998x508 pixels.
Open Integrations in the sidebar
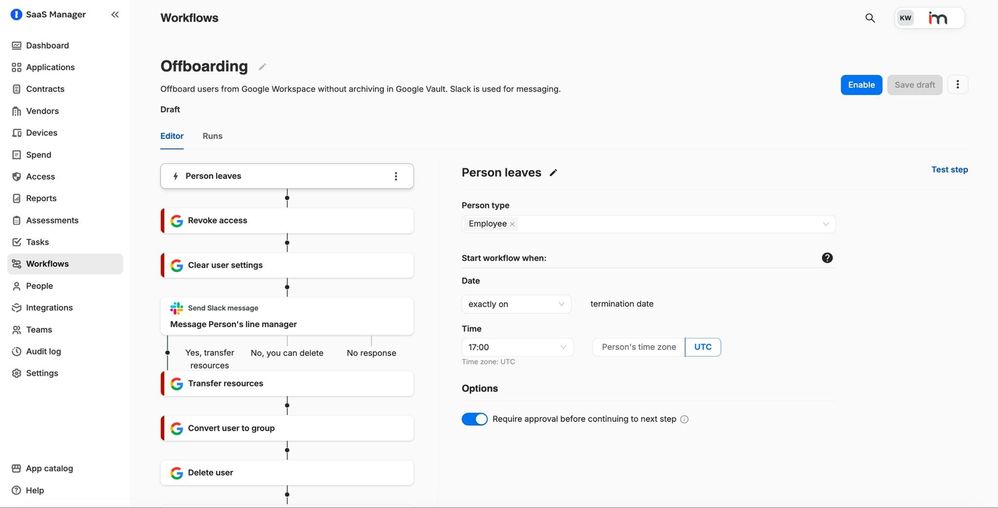[x=65, y=307]
